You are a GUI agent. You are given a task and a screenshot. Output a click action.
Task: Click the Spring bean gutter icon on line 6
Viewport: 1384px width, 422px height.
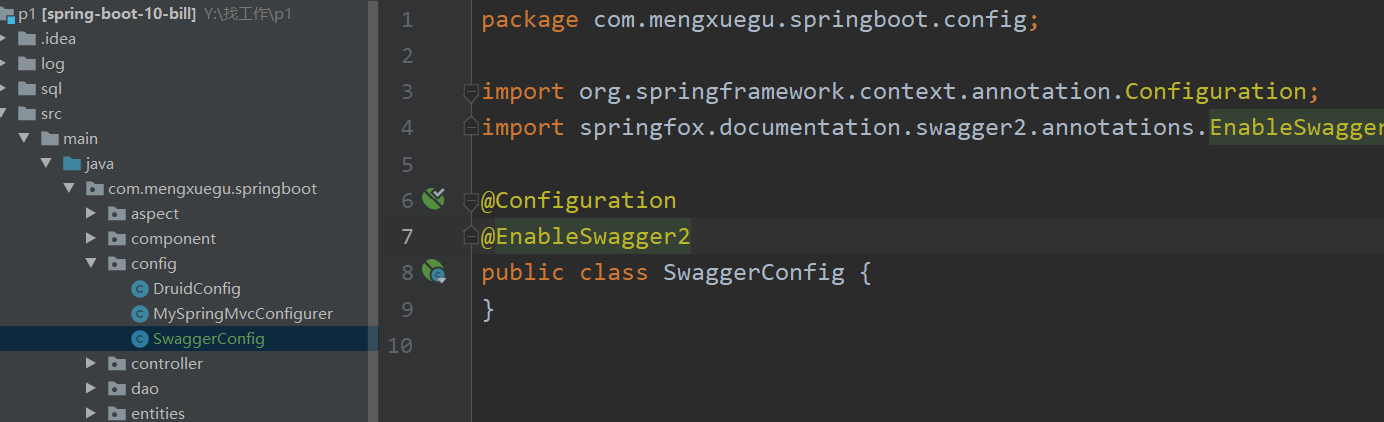tap(432, 199)
